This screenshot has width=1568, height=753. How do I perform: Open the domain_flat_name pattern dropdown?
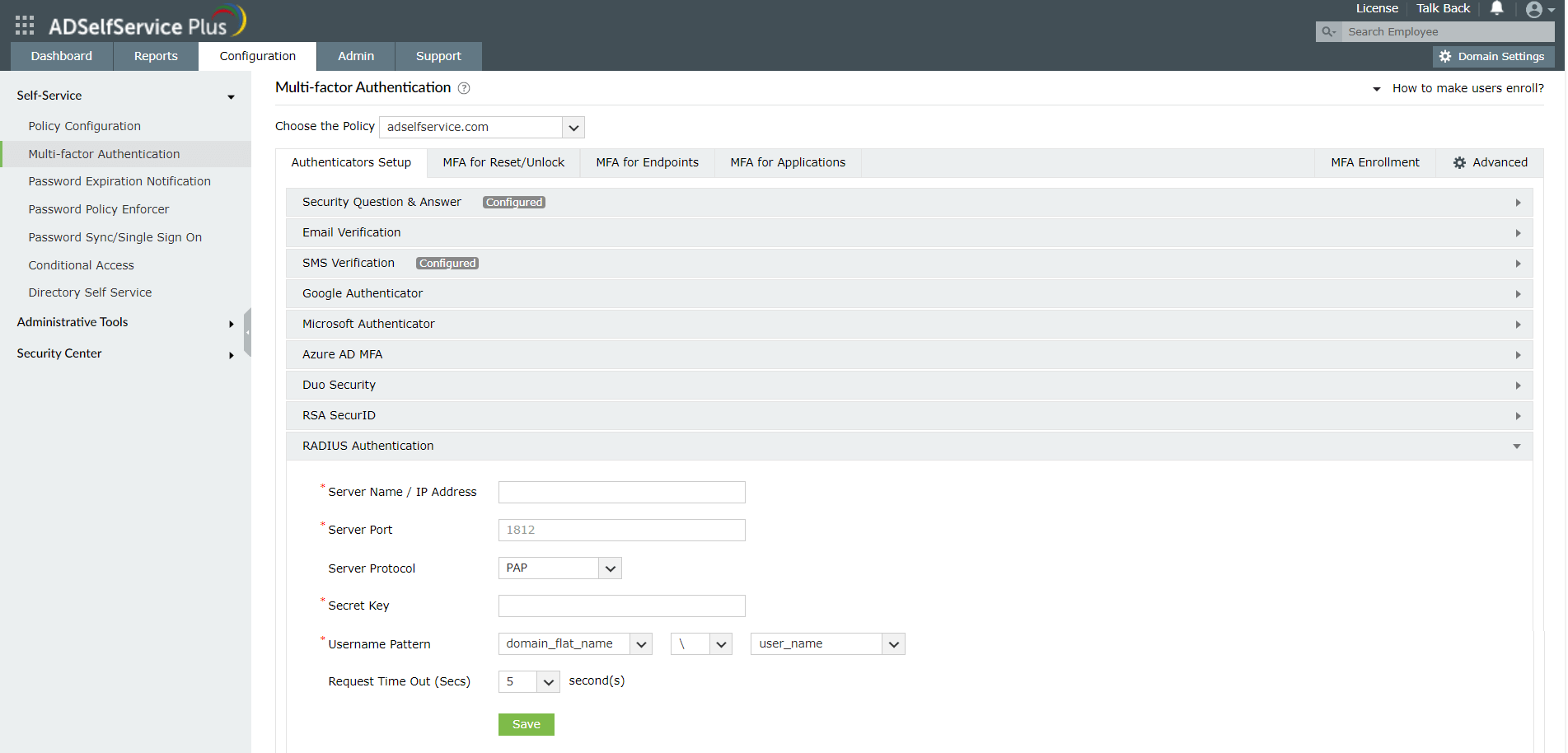(x=575, y=644)
